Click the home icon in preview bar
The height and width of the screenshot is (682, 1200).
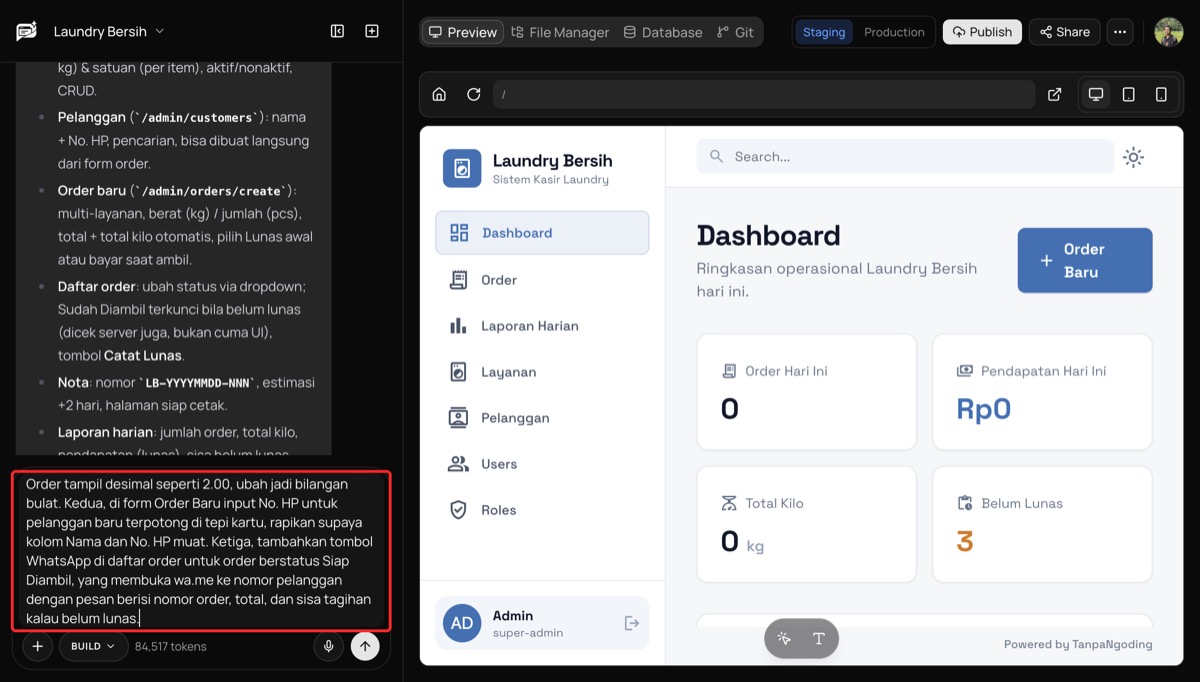[x=439, y=94]
